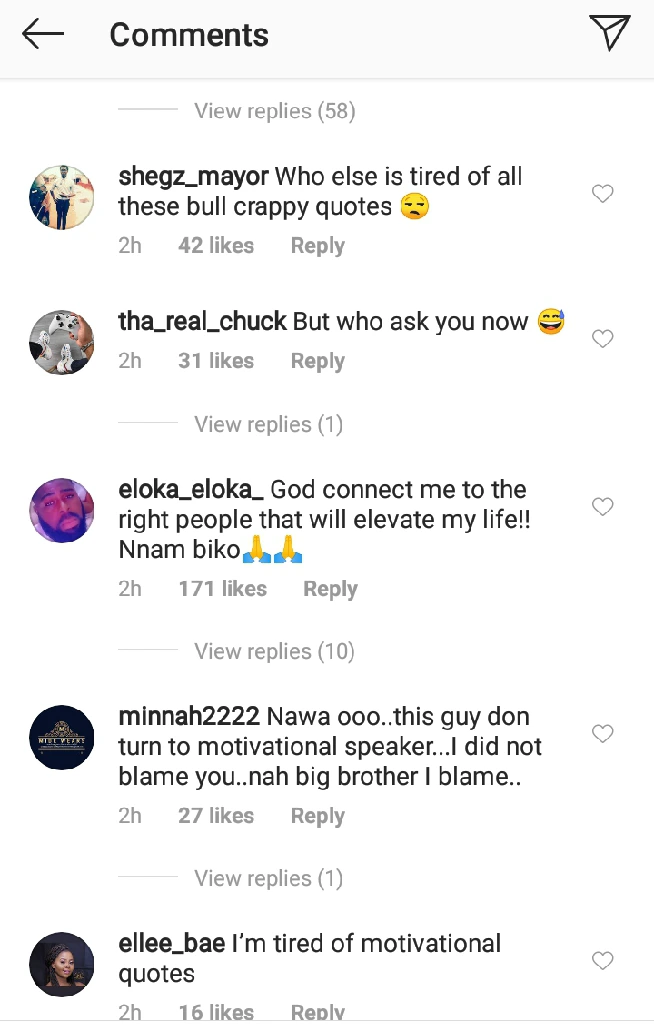Show the reply under minnah2222's comment
The image size is (654, 1026).
pos(268,879)
